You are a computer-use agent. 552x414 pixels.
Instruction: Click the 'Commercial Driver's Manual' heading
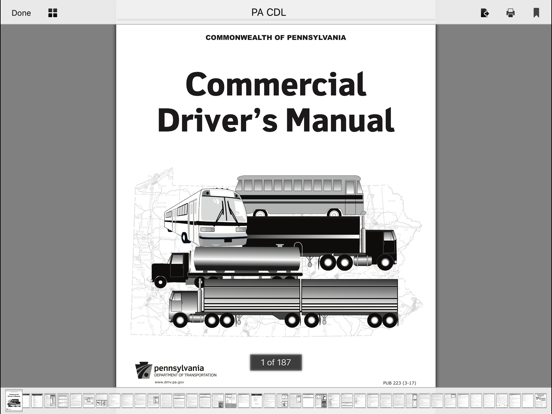pyautogui.click(x=276, y=102)
